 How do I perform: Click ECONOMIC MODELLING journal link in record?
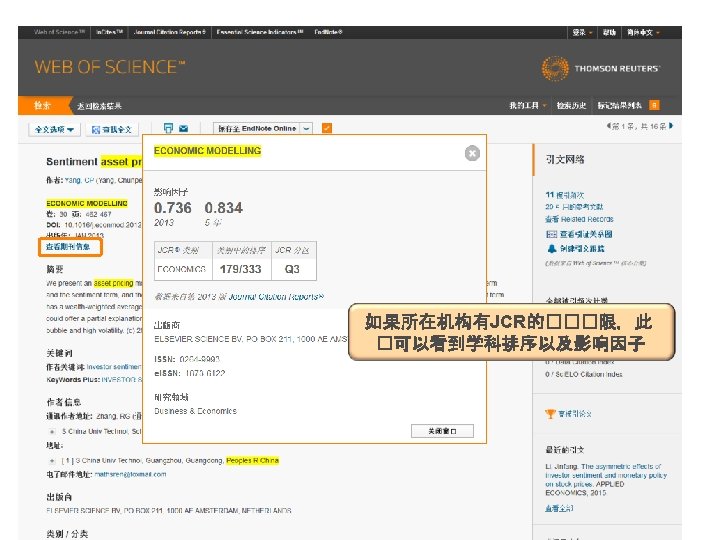(87, 203)
